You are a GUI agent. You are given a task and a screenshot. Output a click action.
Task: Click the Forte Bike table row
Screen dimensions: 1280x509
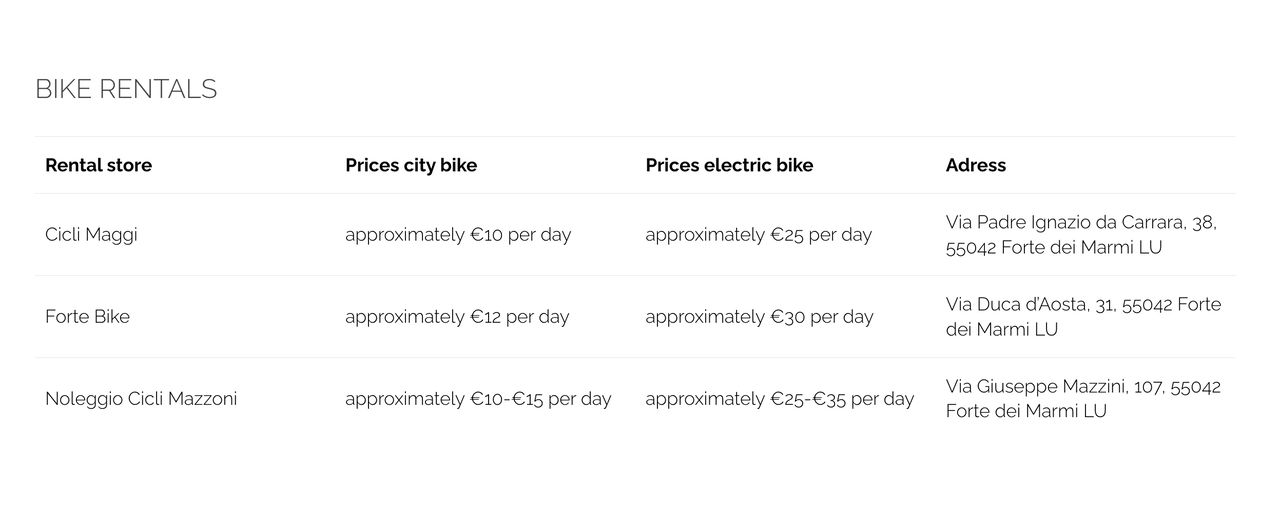635,317
